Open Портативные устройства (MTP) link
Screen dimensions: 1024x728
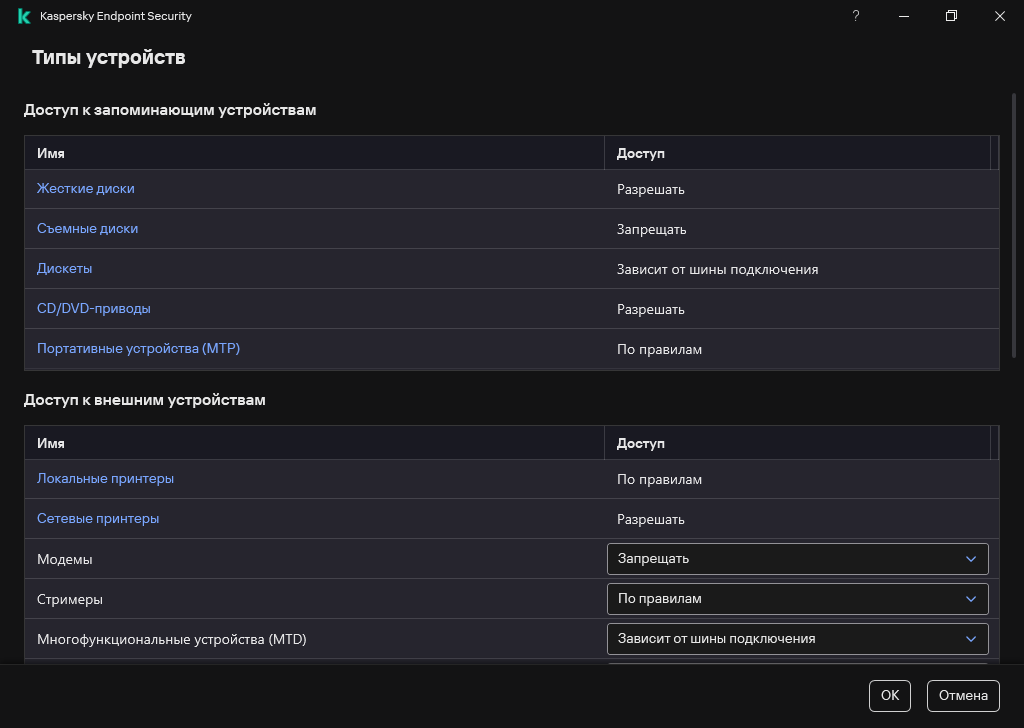click(138, 349)
